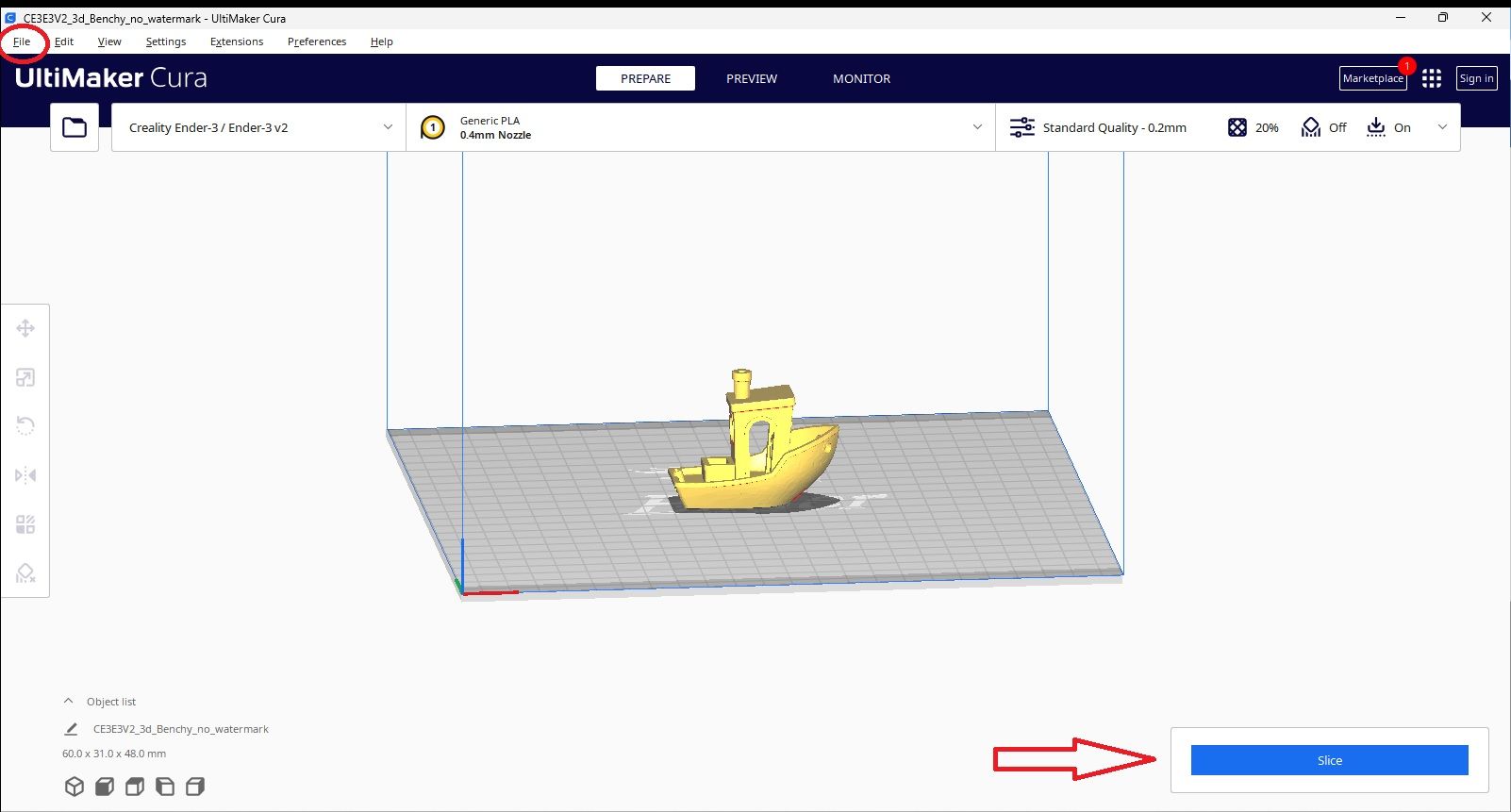Click the Slice button
1511x812 pixels.
pos(1329,760)
